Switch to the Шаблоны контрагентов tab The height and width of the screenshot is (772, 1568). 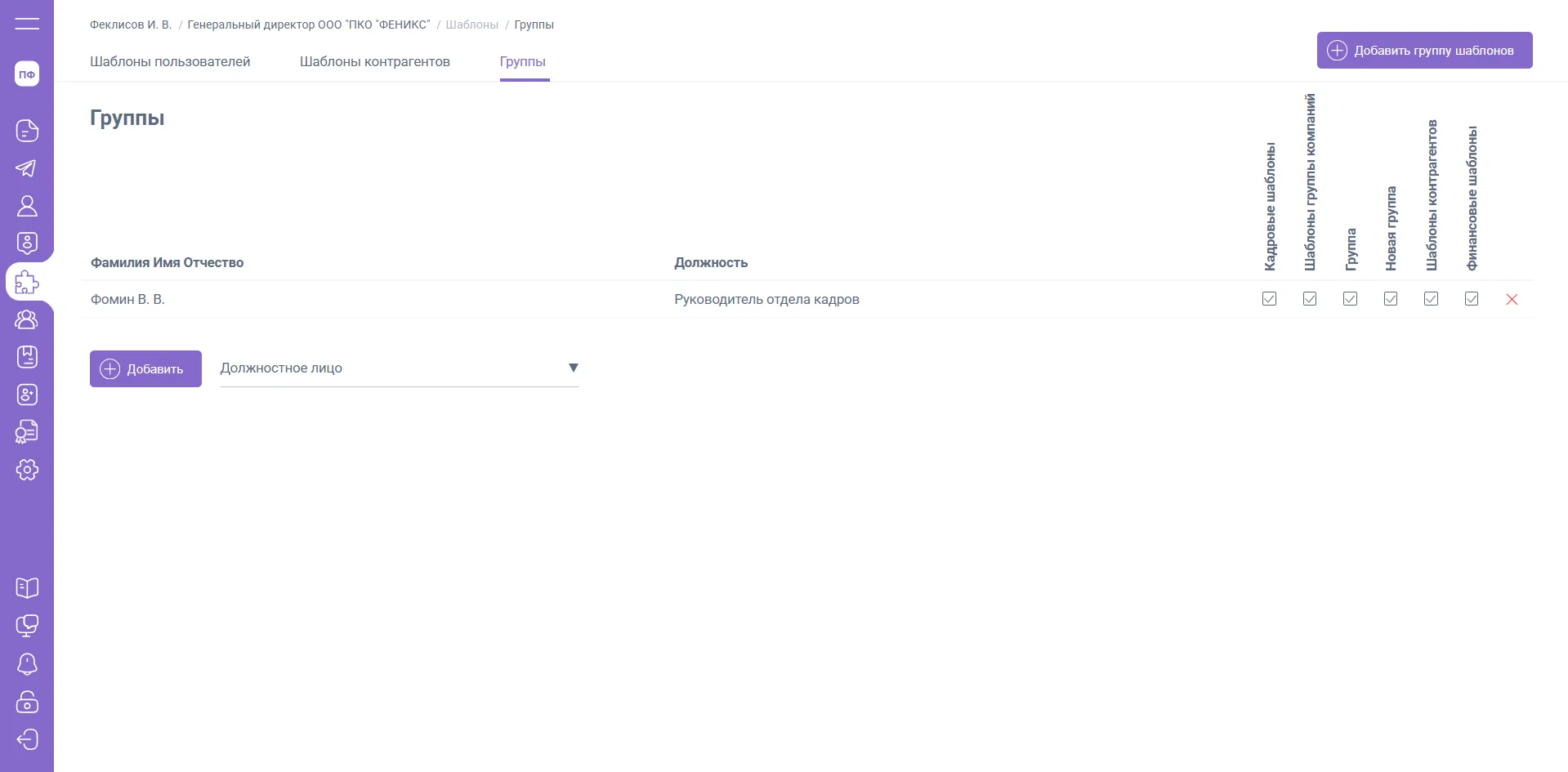tap(374, 62)
